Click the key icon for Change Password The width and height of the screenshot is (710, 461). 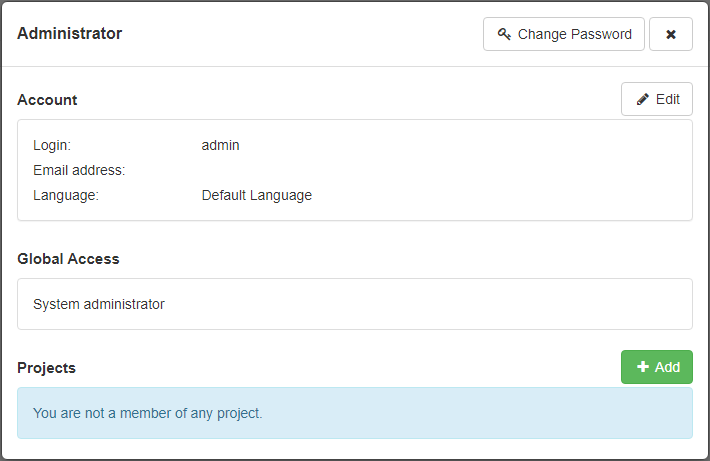coord(504,34)
